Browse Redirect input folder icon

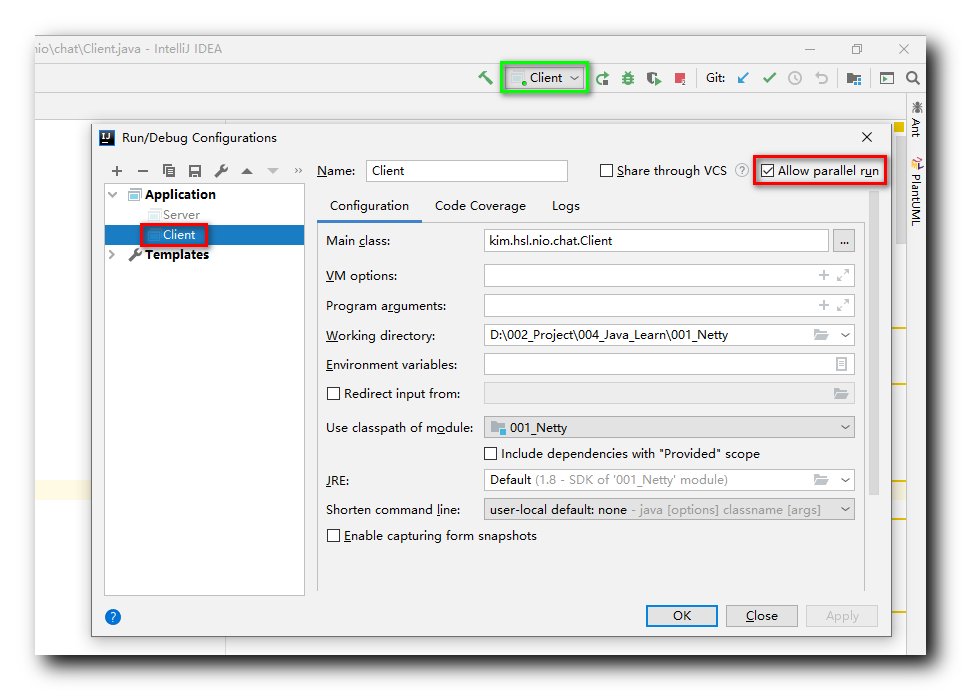click(841, 393)
